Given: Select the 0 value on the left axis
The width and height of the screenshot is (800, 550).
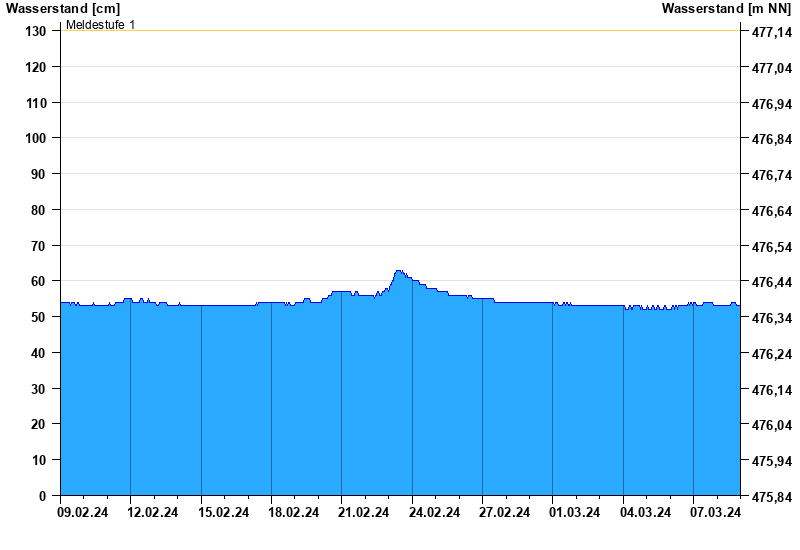Looking at the screenshot, I should coord(43,496).
